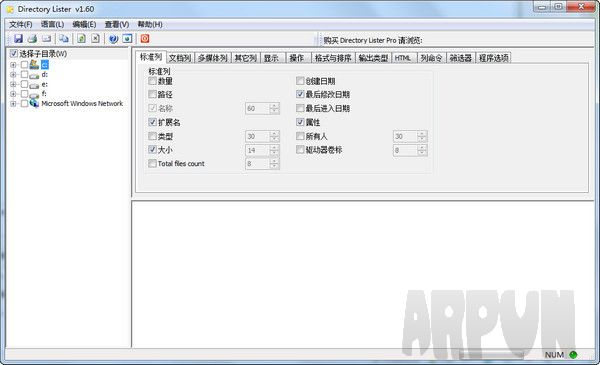The width and height of the screenshot is (600, 365).
Task: Expand the Microsoft Windows Network node
Action: coord(13,103)
